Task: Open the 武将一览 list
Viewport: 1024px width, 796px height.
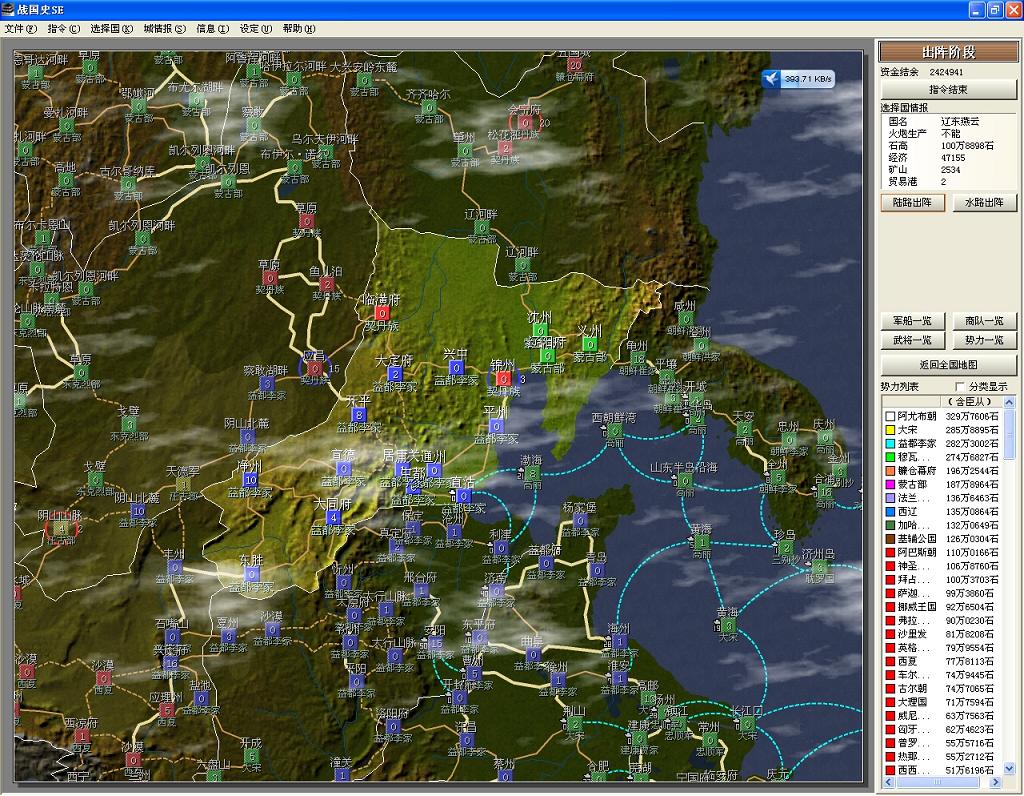Action: [x=912, y=341]
